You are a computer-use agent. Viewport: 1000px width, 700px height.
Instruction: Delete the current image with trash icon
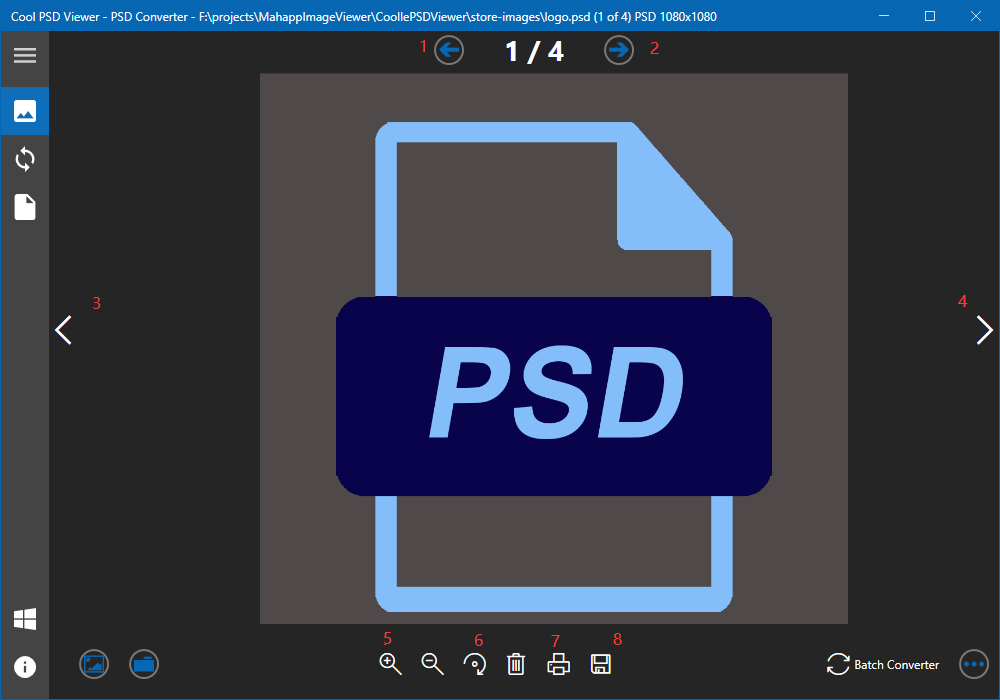(x=516, y=664)
